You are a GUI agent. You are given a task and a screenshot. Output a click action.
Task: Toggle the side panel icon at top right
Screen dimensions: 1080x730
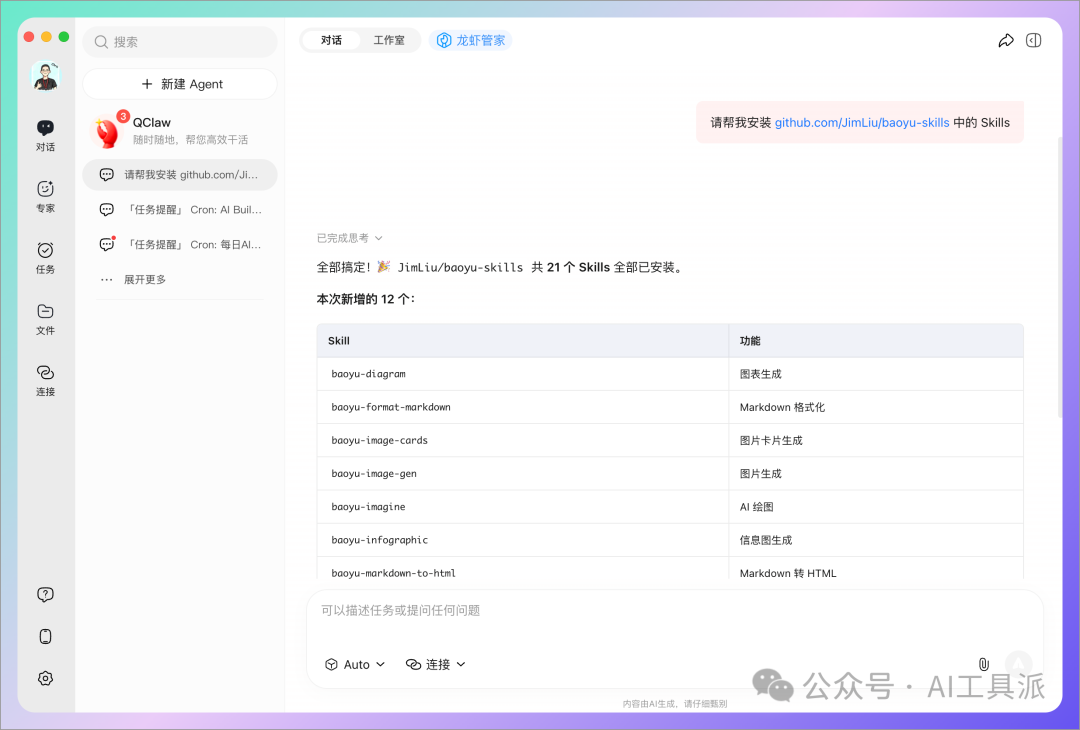click(1033, 41)
